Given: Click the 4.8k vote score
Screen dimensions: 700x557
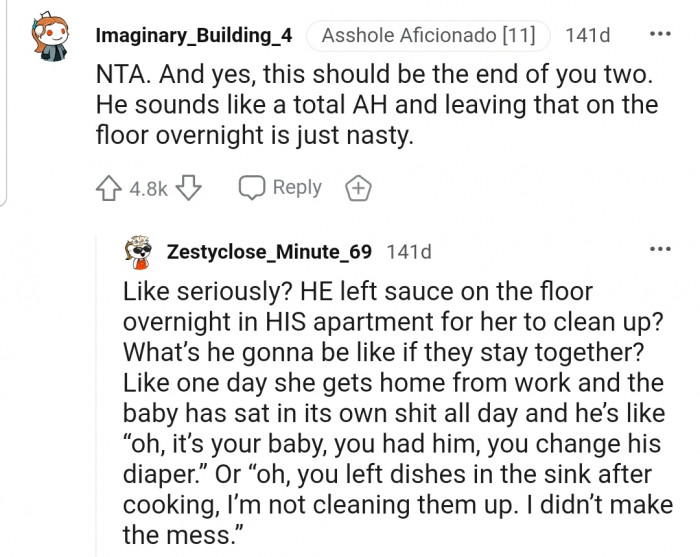Looking at the screenshot, I should (x=150, y=188).
